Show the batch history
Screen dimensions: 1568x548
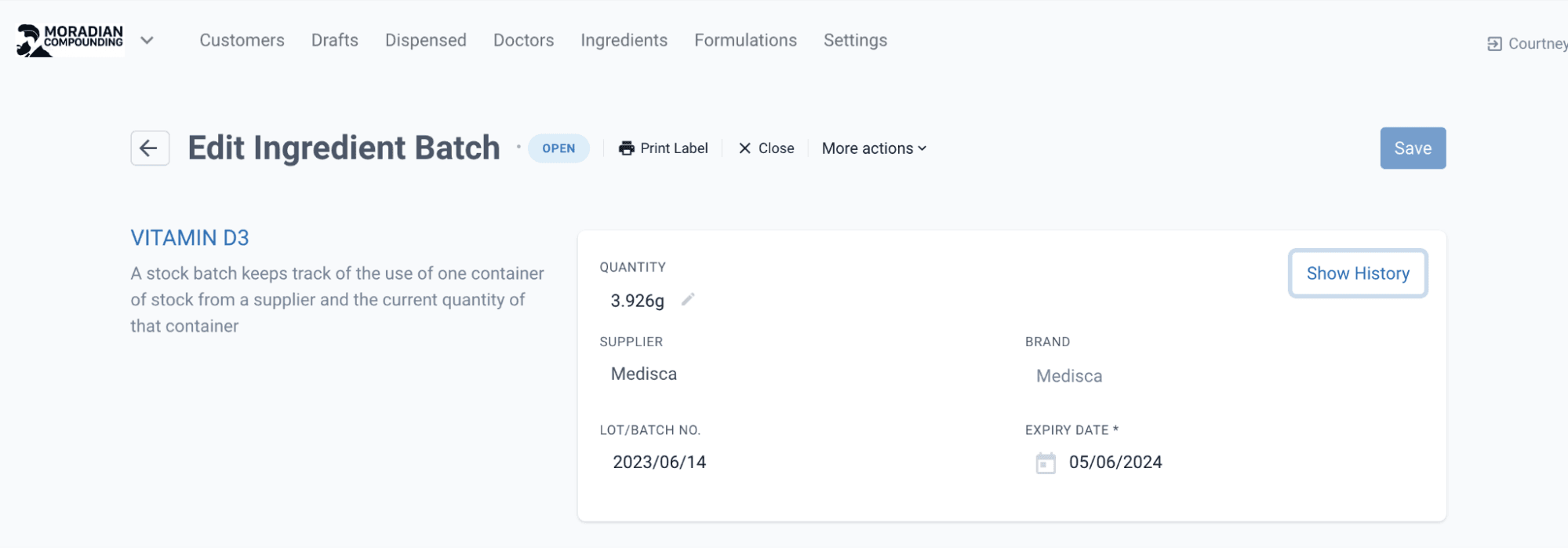point(1358,273)
